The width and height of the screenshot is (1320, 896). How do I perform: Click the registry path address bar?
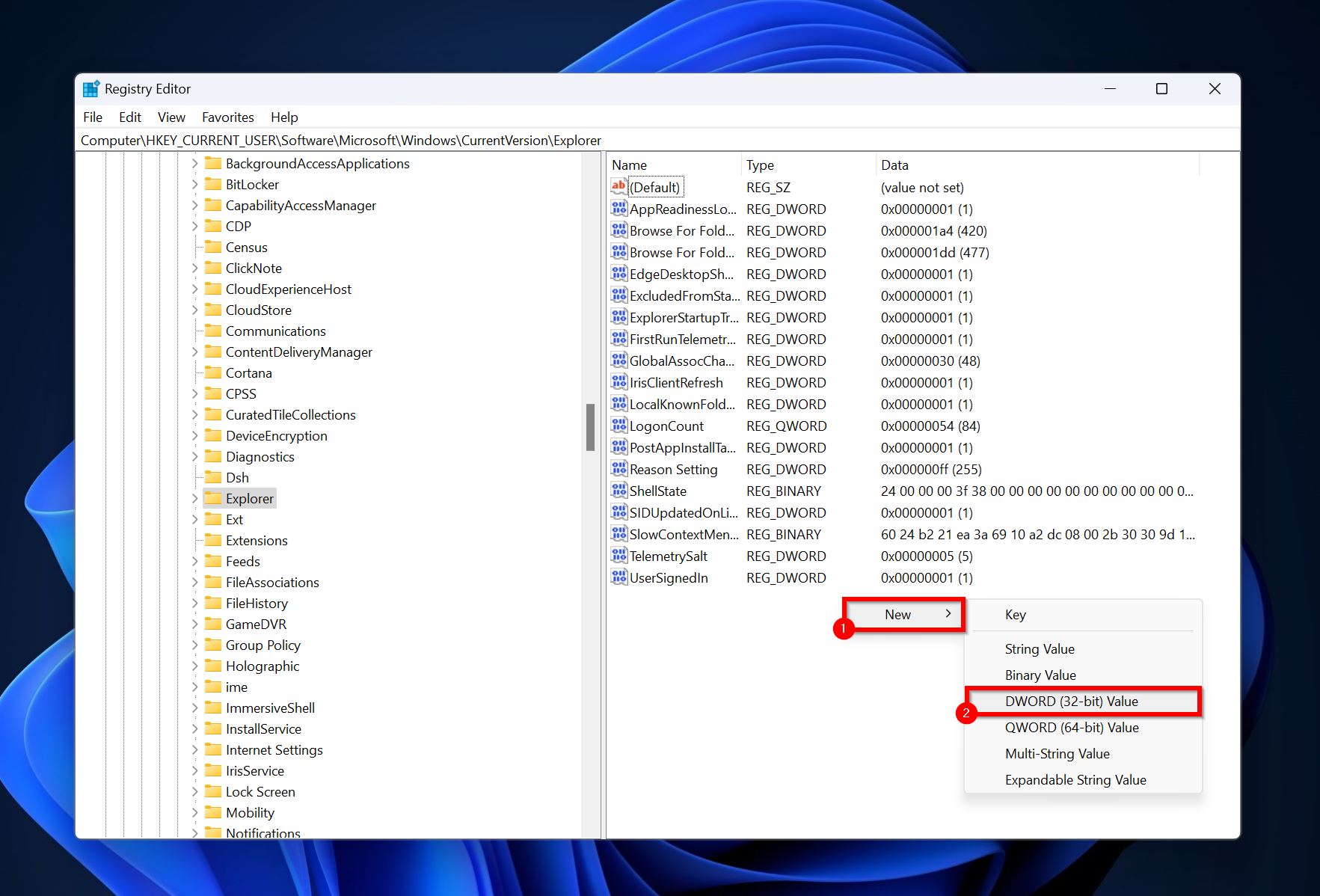click(x=658, y=141)
